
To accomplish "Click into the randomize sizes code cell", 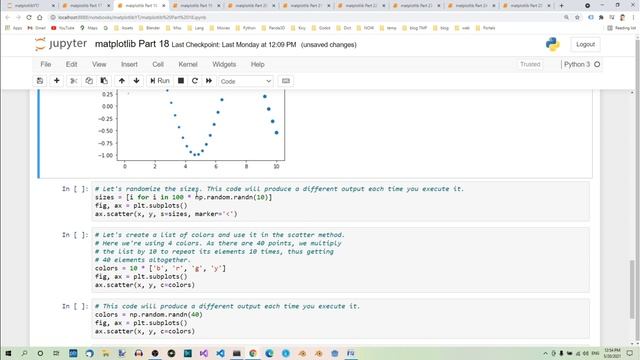I will pyautogui.click(x=340, y=201).
